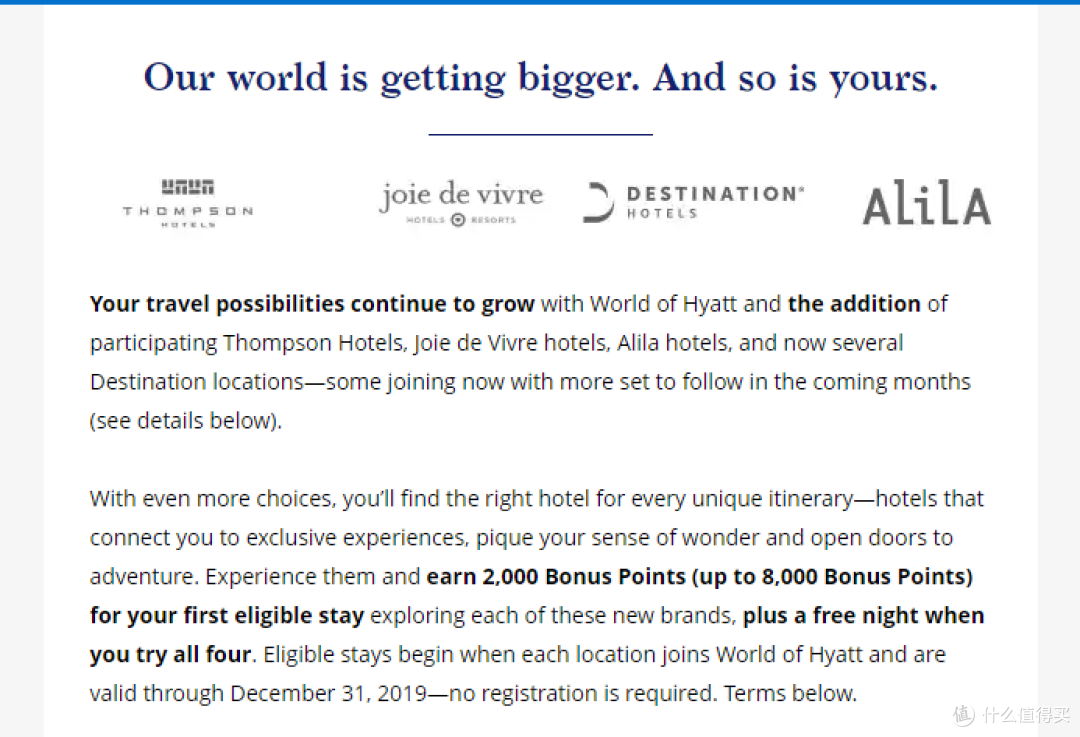Click "plus a free night when" bold text
The height and width of the screenshot is (737, 1080).
pyautogui.click(x=863, y=615)
